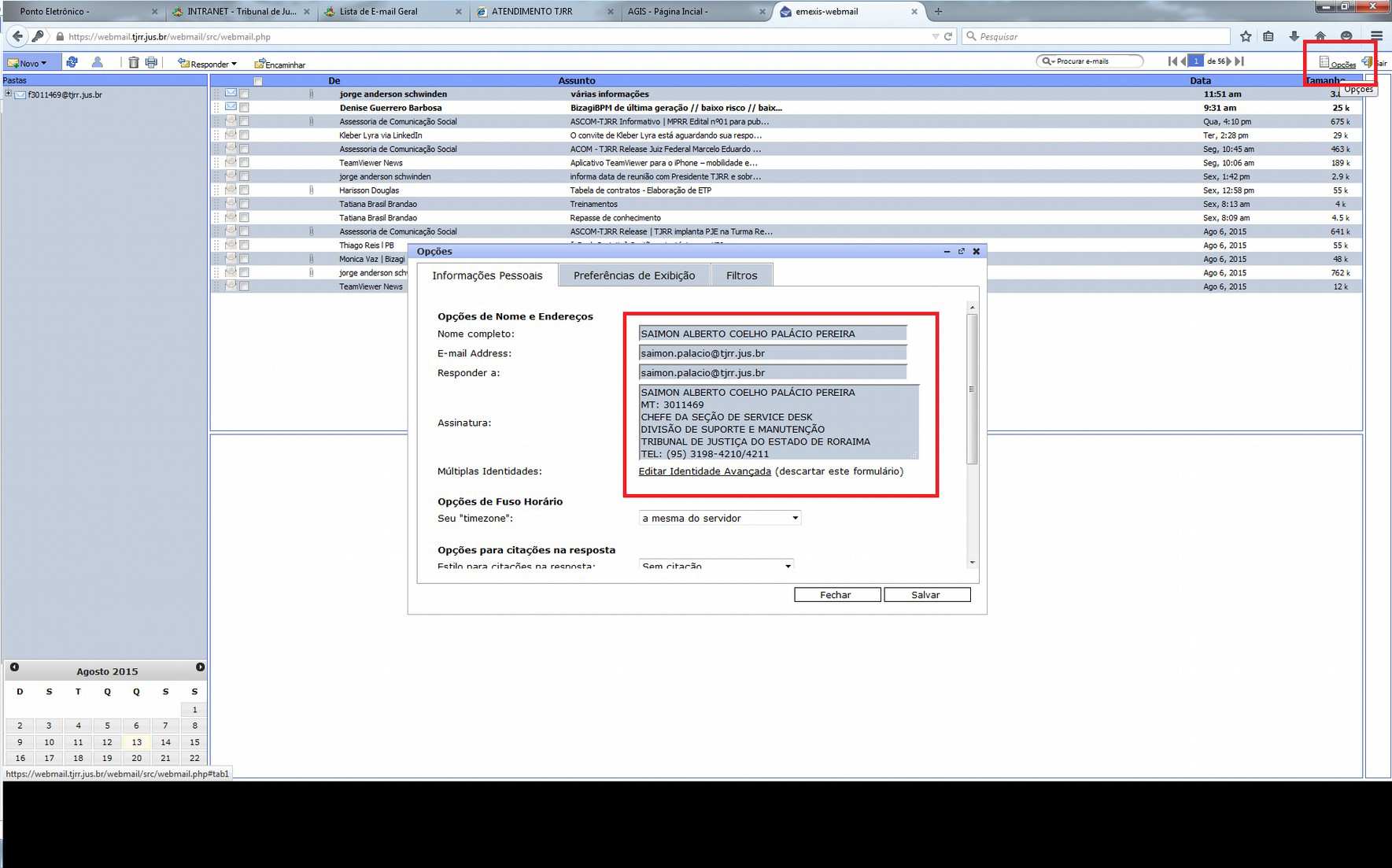Switch to Informações Pessoais tab

487,275
